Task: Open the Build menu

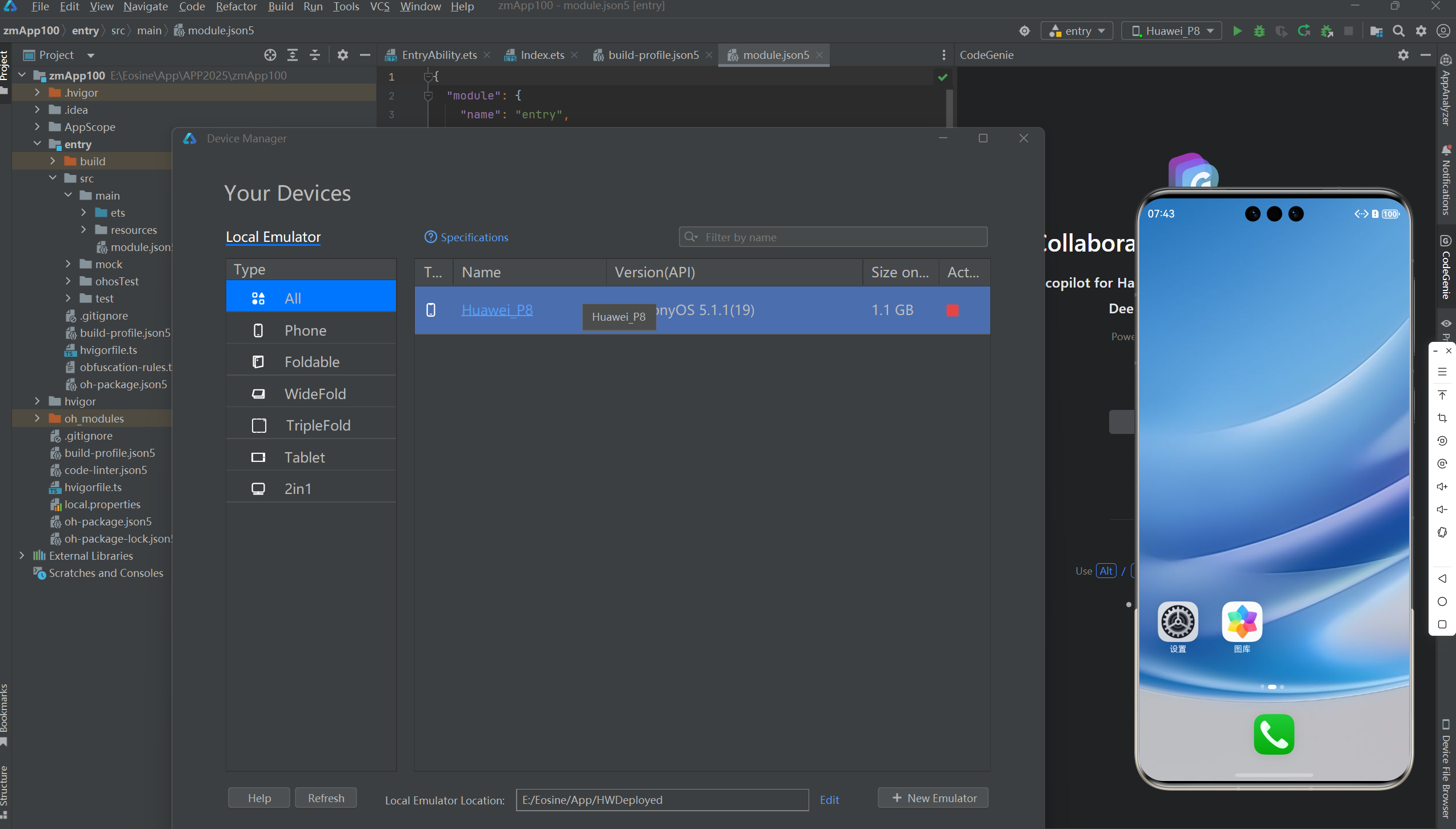Action: (281, 6)
